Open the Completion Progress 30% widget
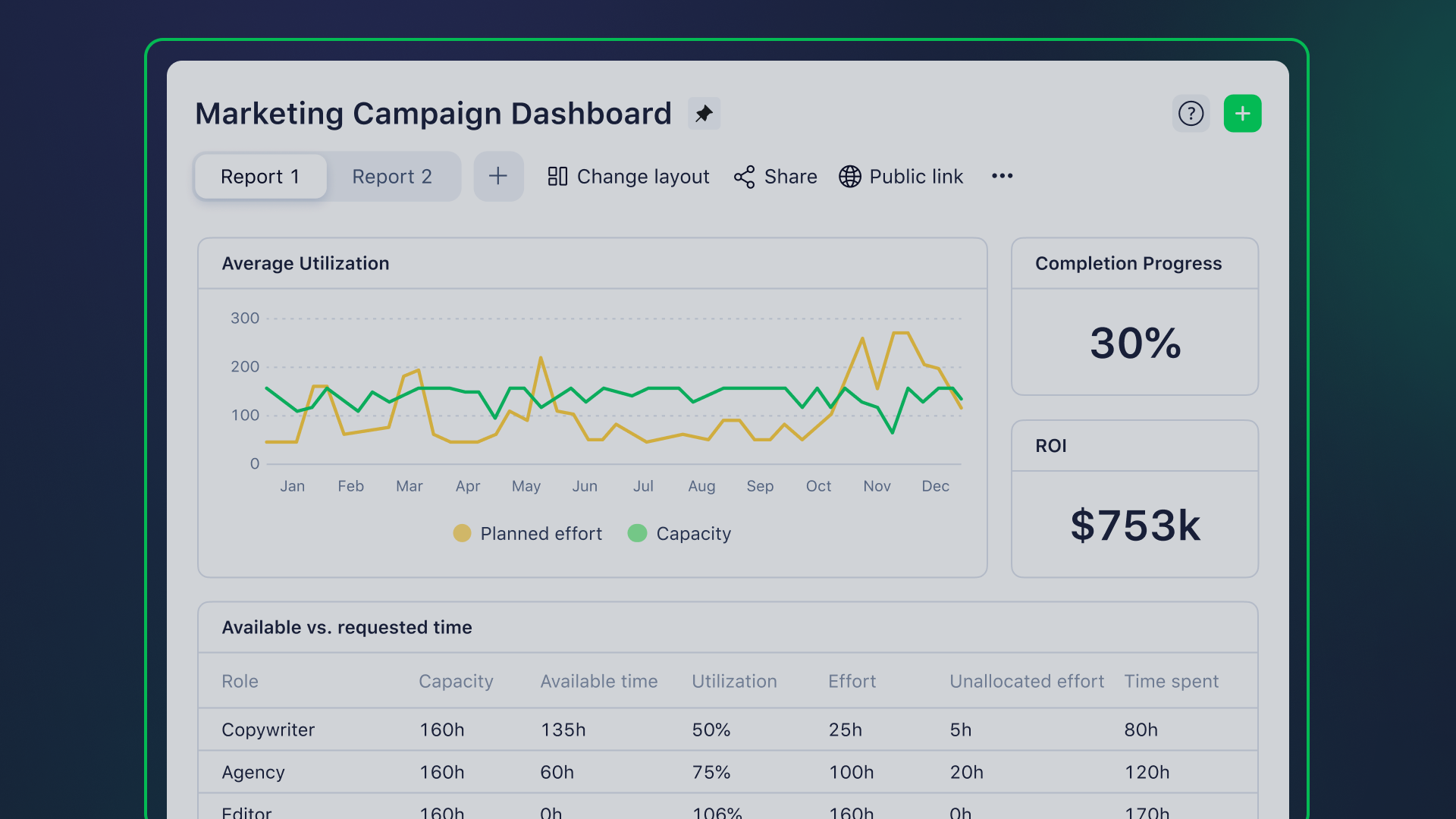The image size is (1456, 819). point(1134,343)
